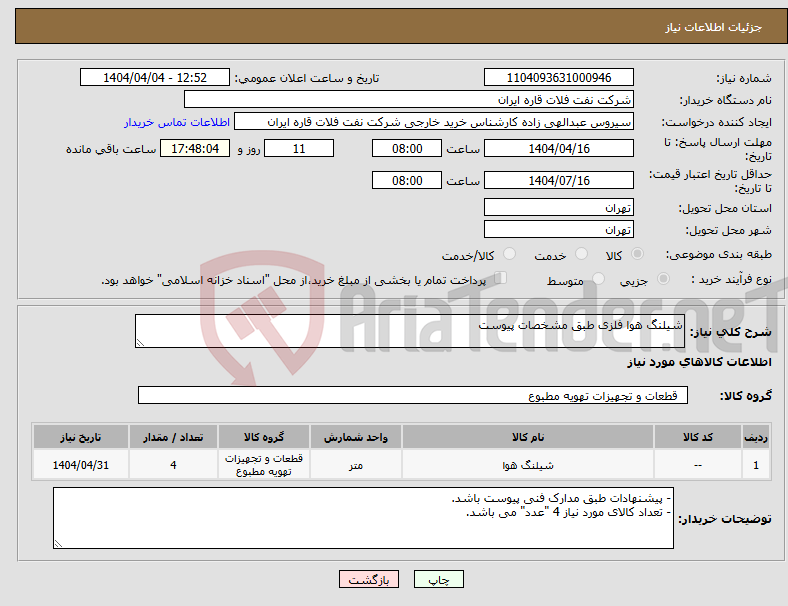Click the ردیف column header

click(x=755, y=437)
